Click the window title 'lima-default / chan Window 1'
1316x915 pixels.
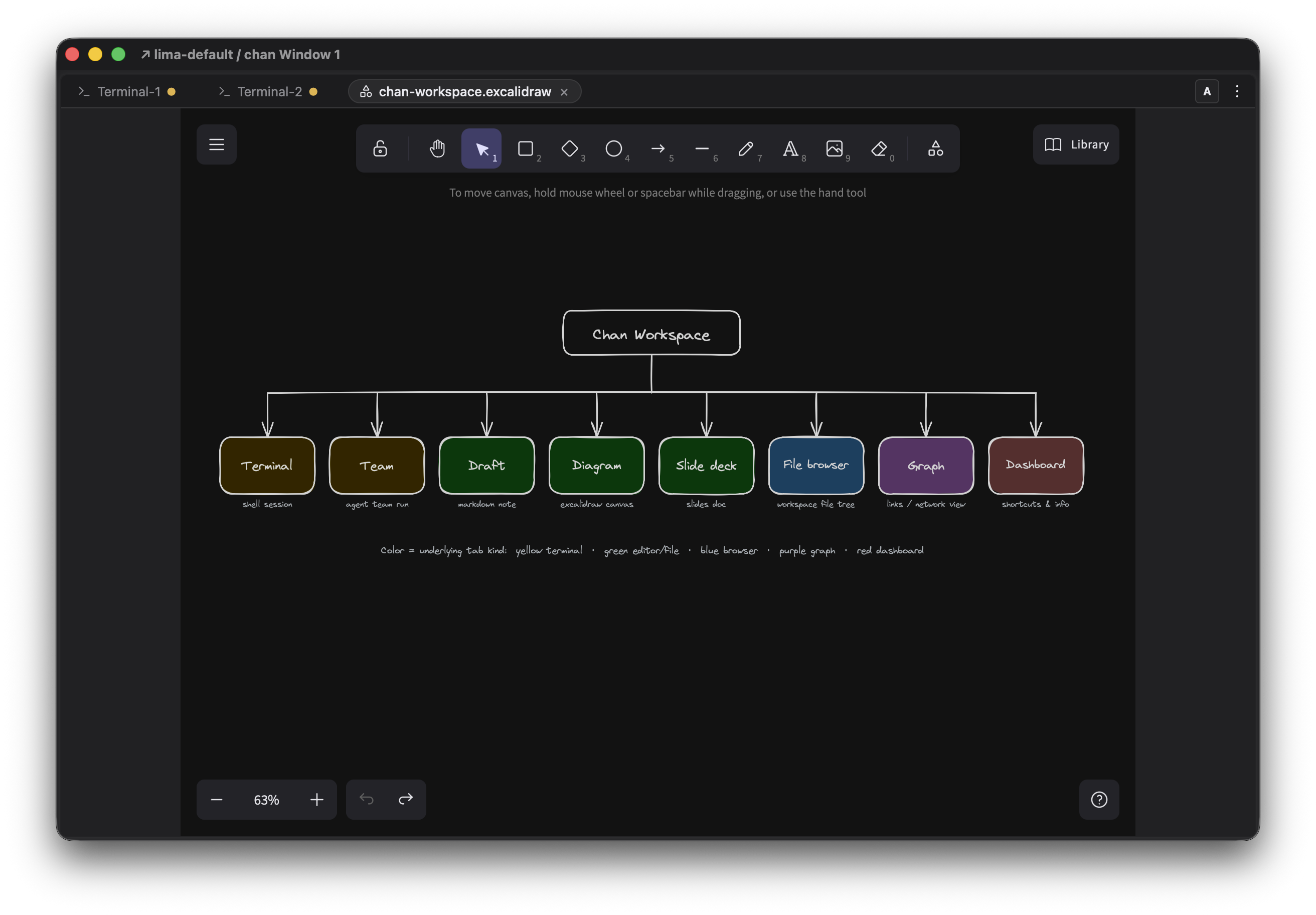pyautogui.click(x=246, y=55)
